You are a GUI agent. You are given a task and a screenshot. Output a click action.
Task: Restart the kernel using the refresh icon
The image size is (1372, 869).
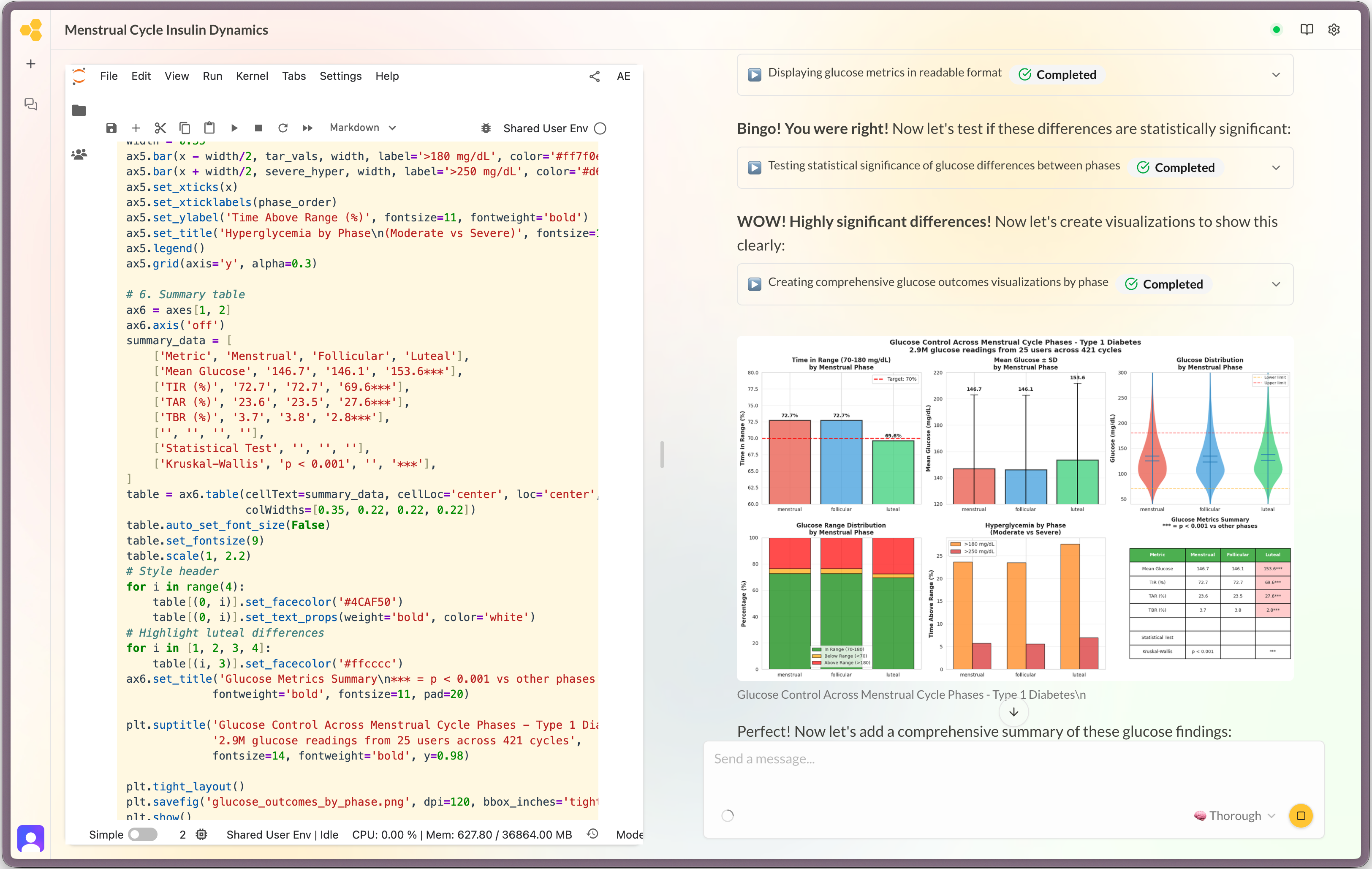[x=283, y=128]
